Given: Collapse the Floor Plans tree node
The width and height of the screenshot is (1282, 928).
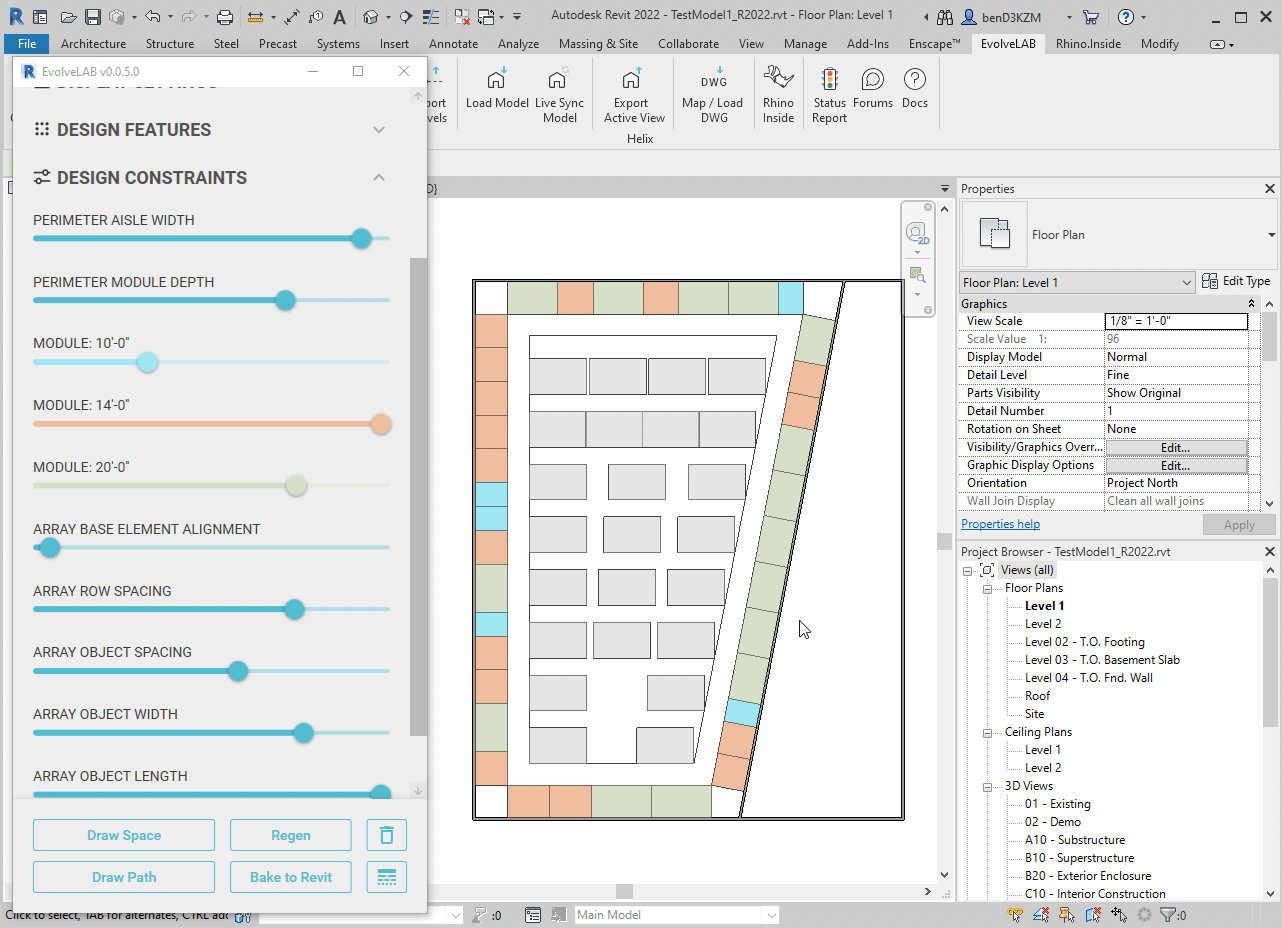Looking at the screenshot, I should tap(987, 588).
